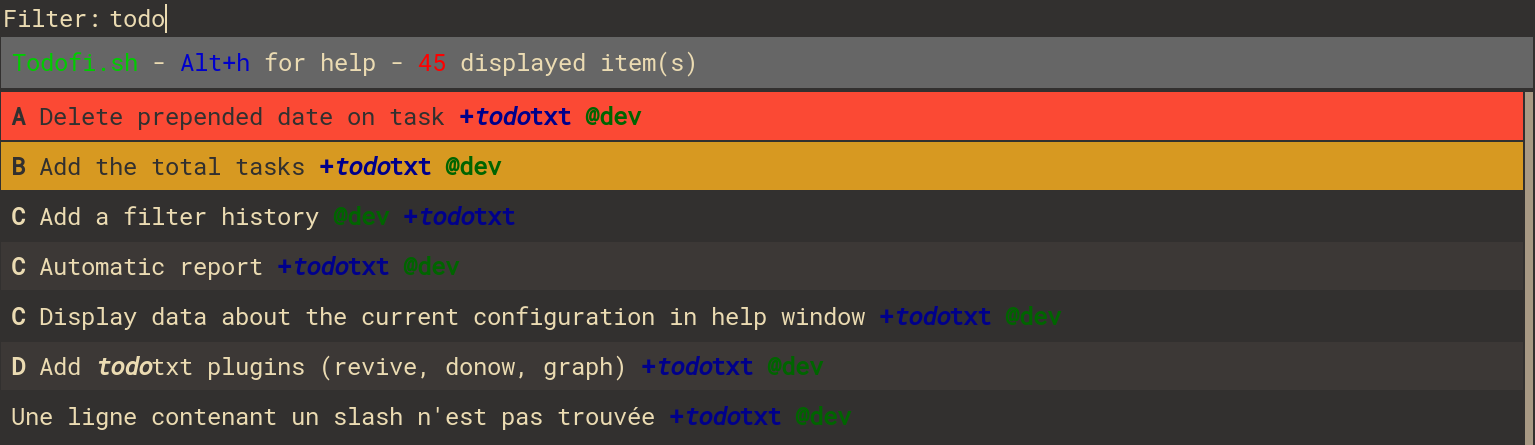
Task: Click the +todotxt project tag on the orange row
Action: coord(375,167)
